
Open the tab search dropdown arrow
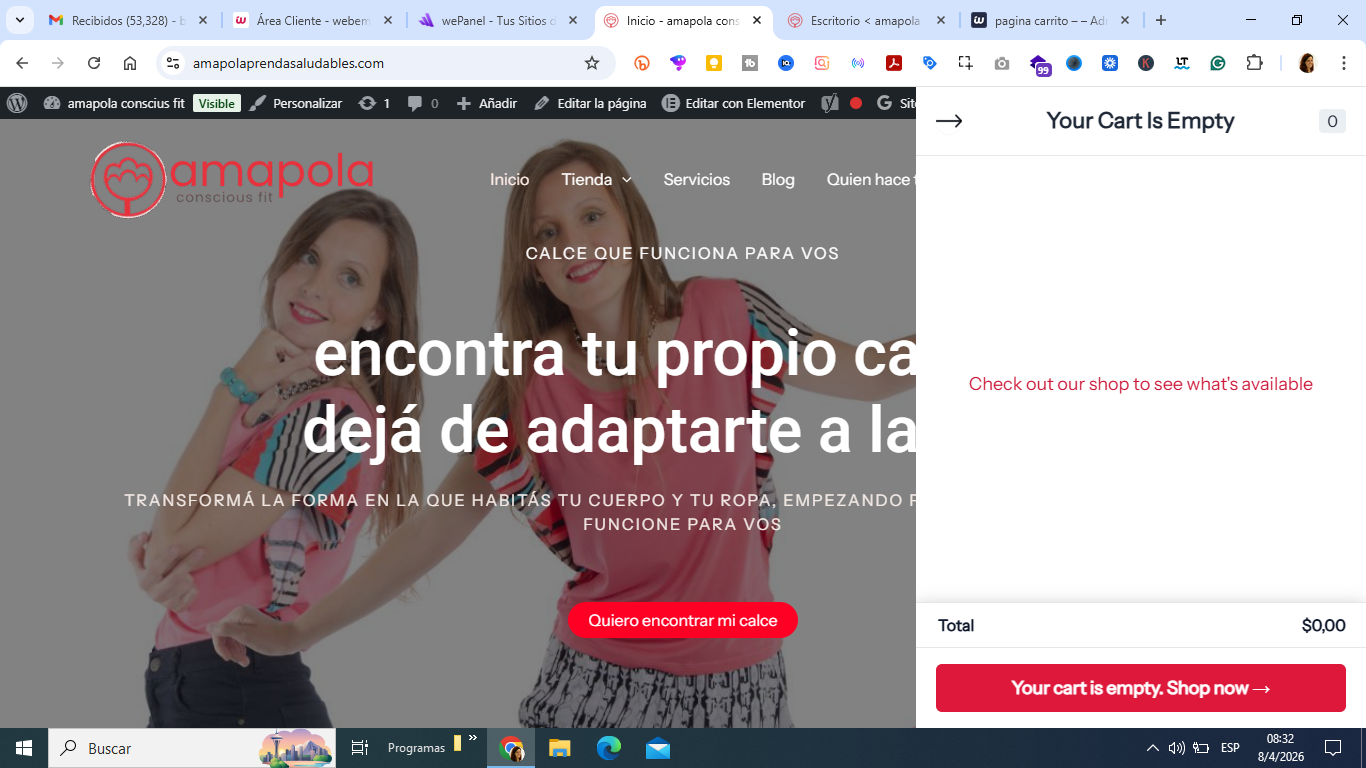pyautogui.click(x=19, y=20)
